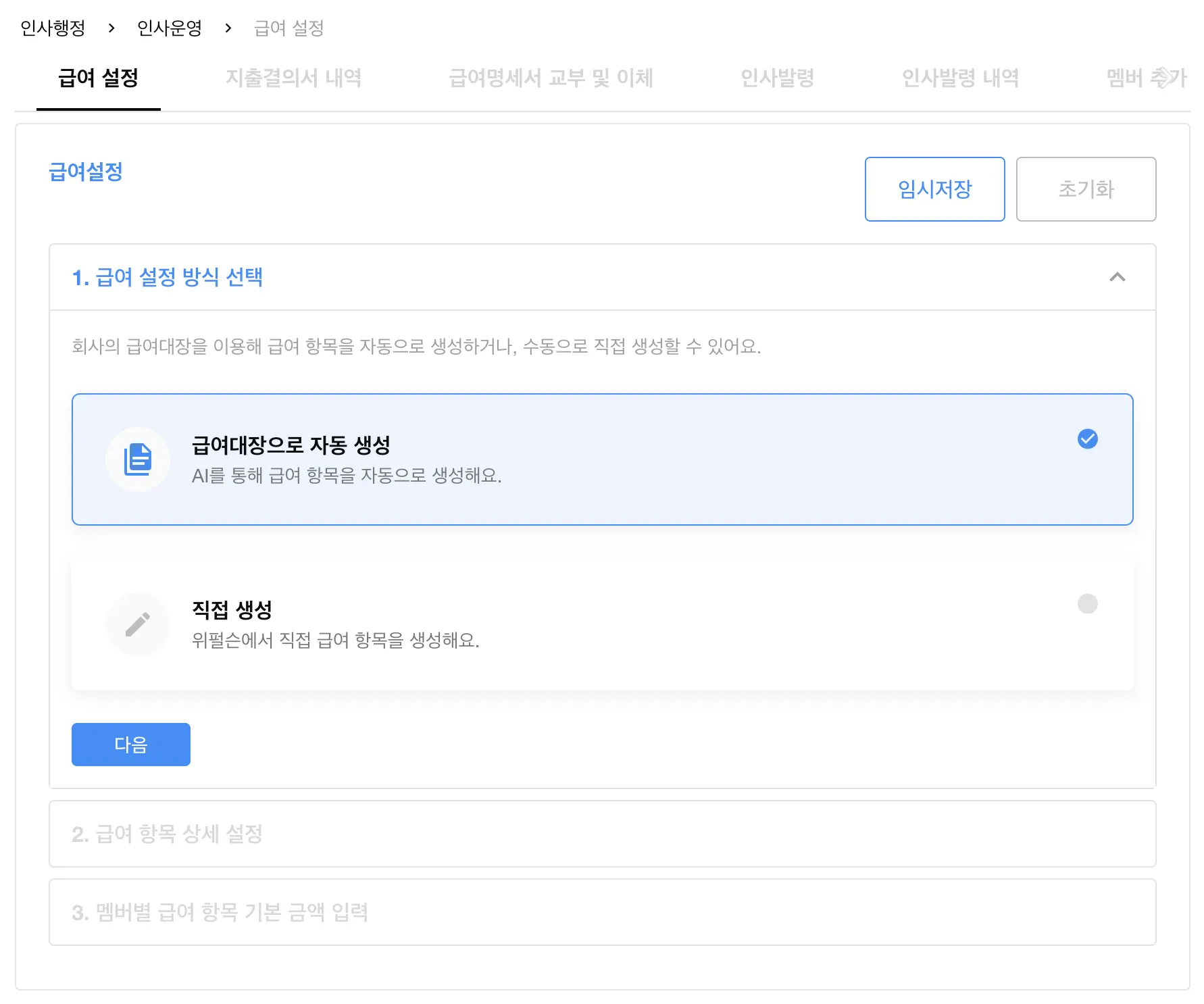This screenshot has height=1004, width=1204.
Task: Select the 급여대장으로 자동 생성 radio check
Action: pyautogui.click(x=1087, y=439)
